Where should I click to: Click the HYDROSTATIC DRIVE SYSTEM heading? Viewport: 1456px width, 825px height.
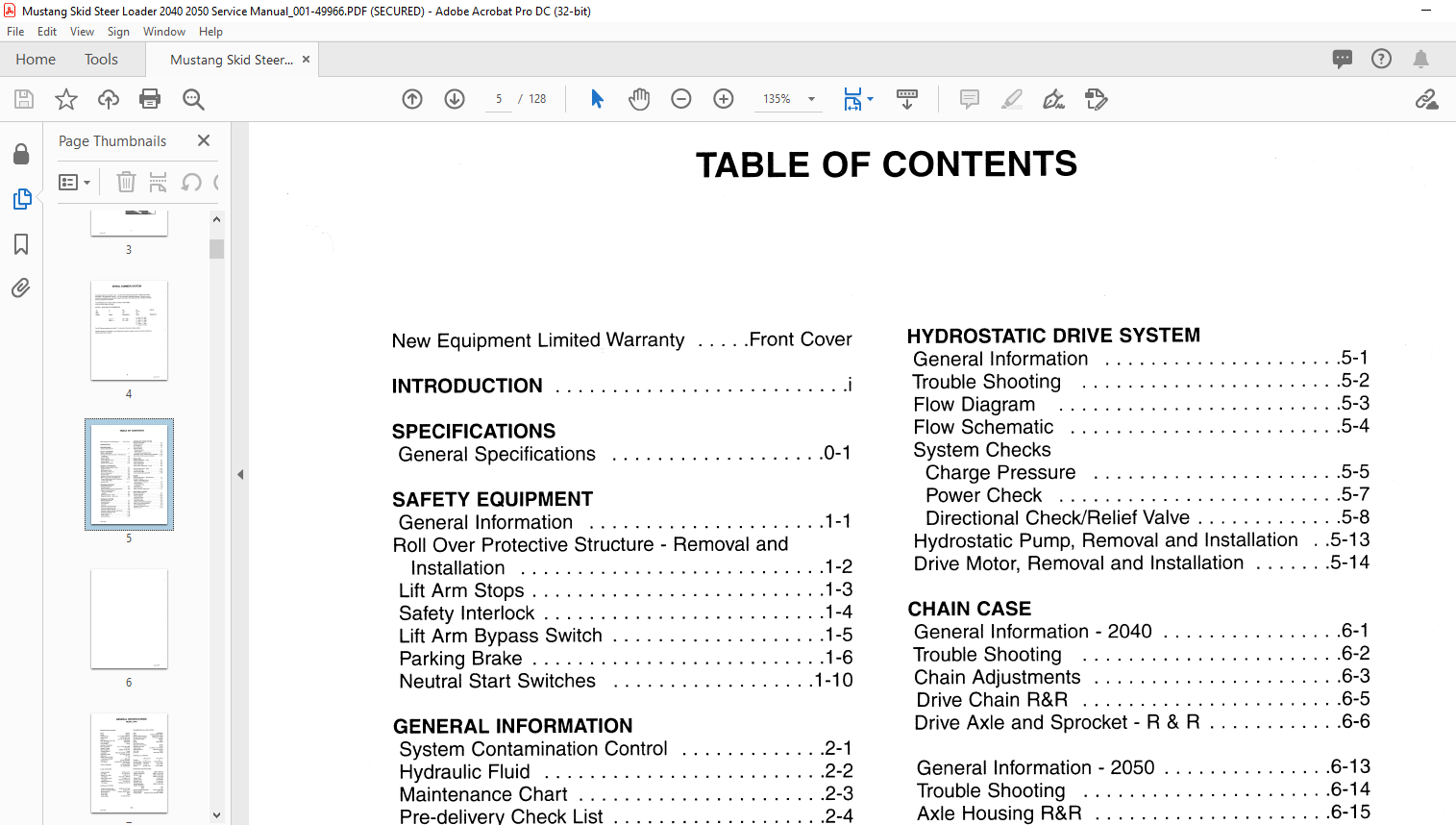(1053, 336)
